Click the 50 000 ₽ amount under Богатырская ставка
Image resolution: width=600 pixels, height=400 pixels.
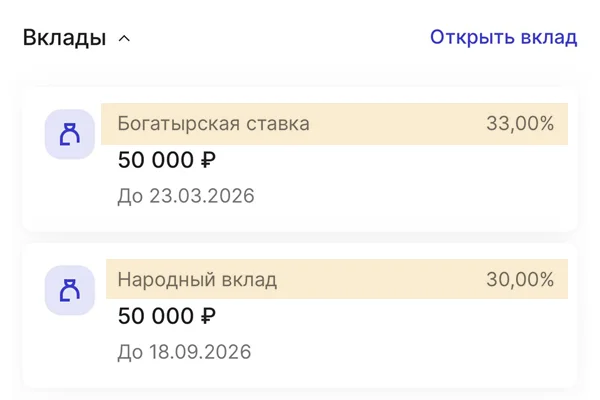coord(166,160)
